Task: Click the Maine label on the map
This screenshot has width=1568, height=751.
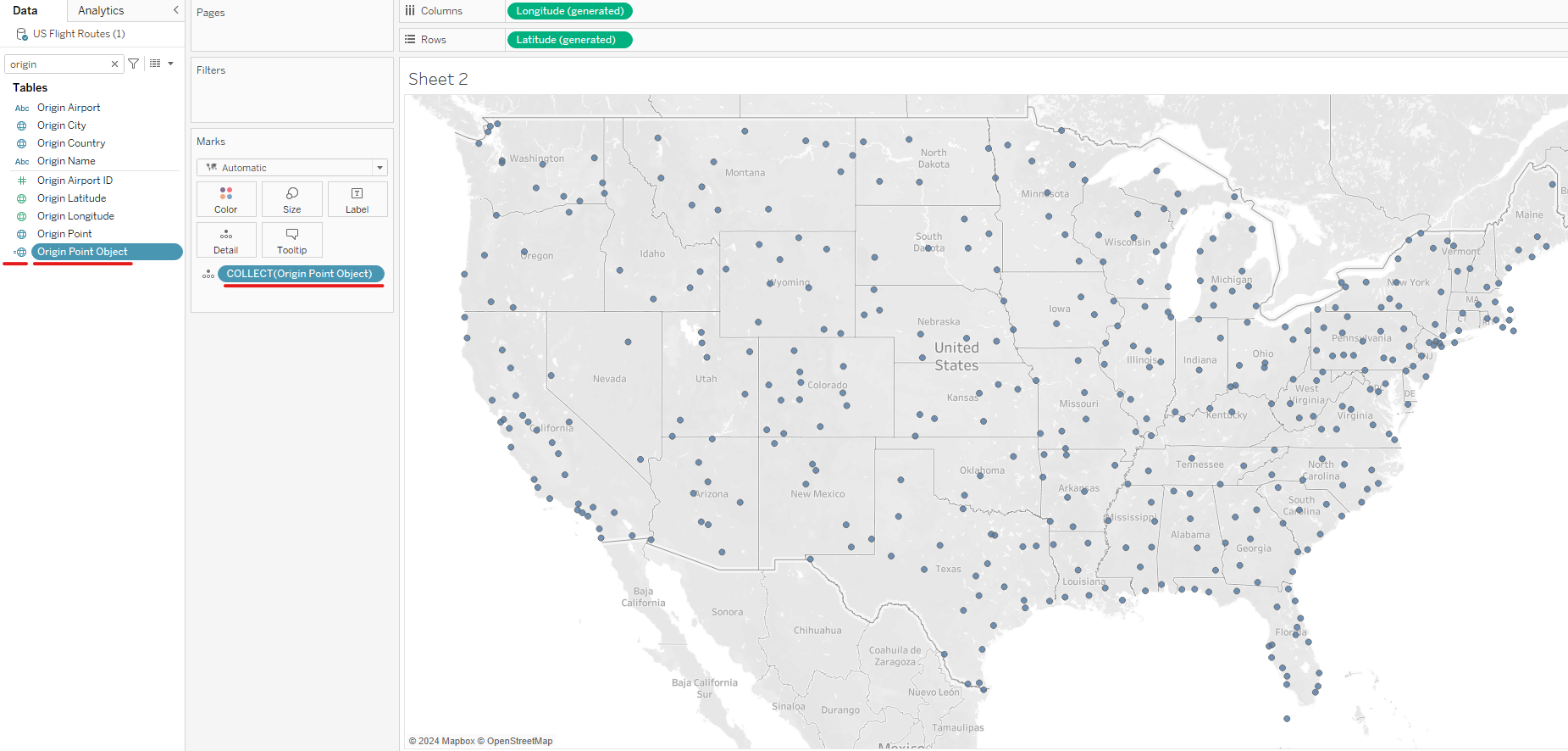Action: [x=1529, y=215]
